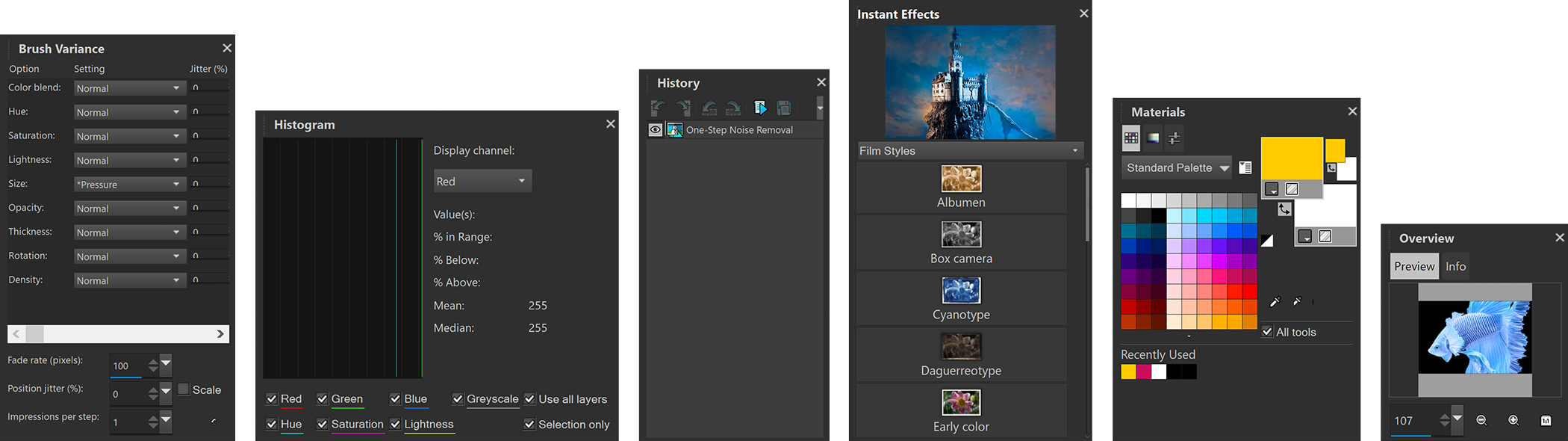Click the 1:1 zoom icon in Overview
The image size is (1568, 441).
1546,421
